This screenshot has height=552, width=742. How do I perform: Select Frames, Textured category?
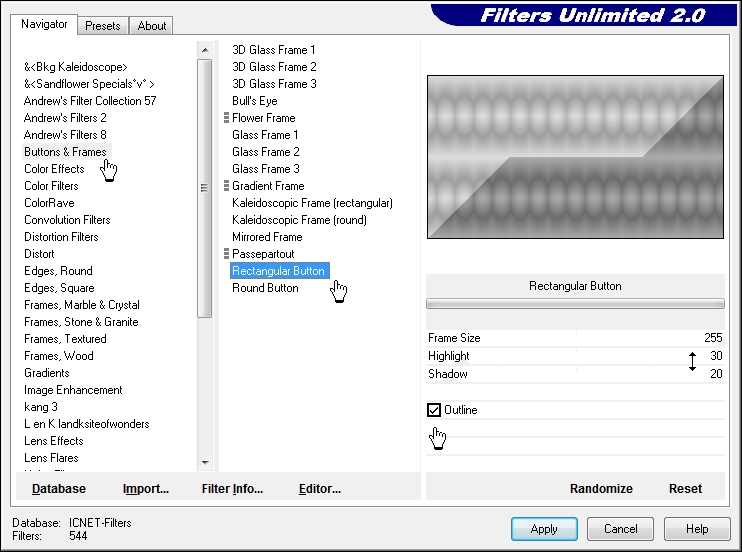click(65, 339)
